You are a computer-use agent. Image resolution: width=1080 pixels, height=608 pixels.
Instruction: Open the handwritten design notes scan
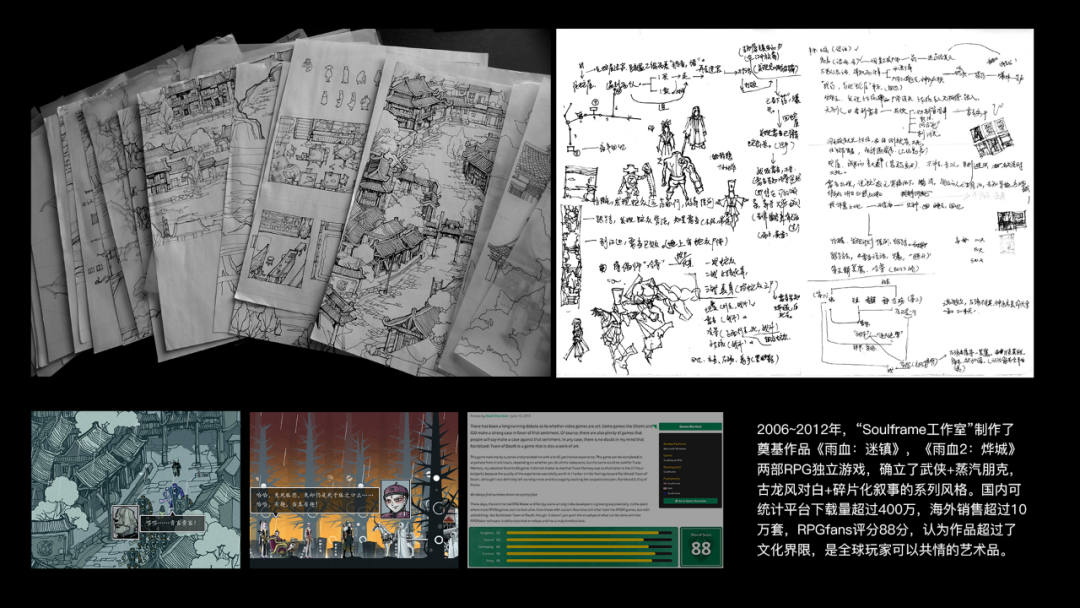(x=795, y=203)
